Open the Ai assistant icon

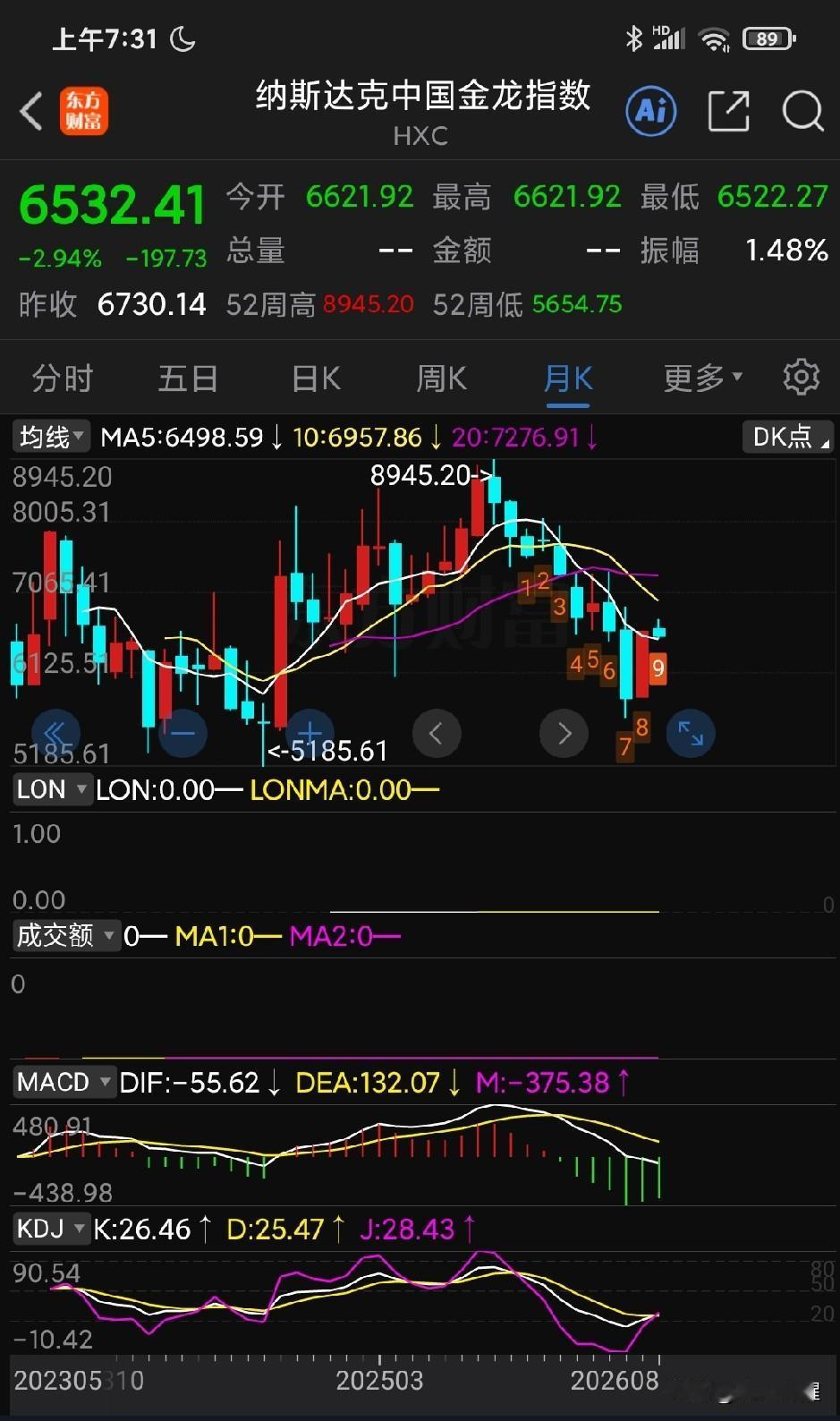pos(650,111)
